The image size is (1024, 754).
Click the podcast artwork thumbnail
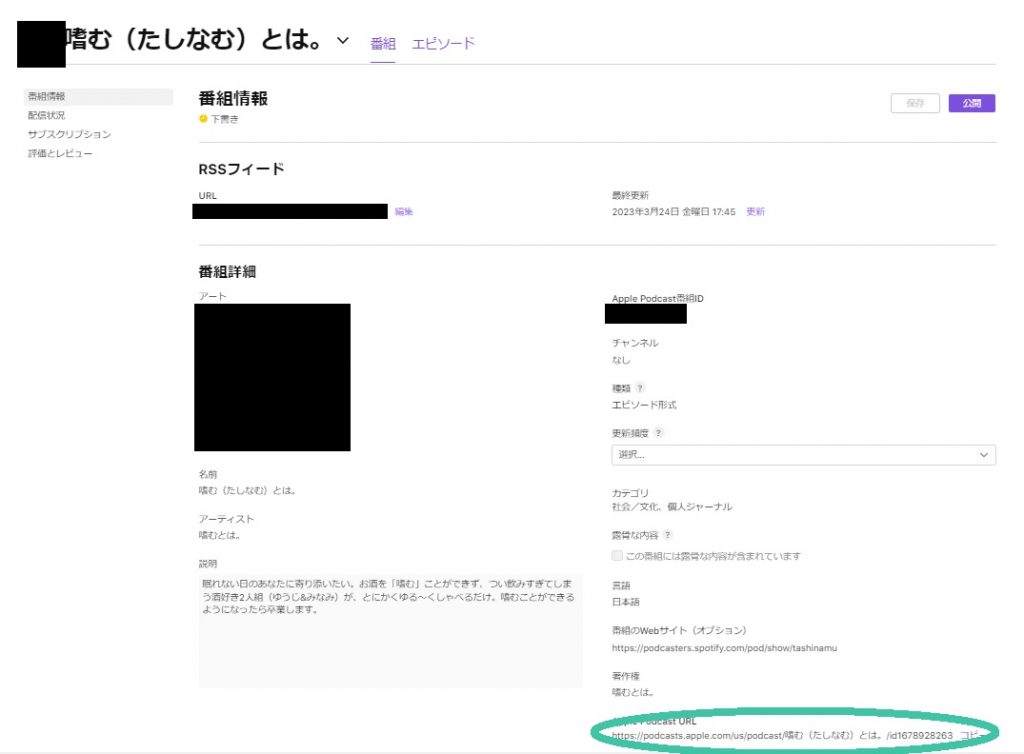click(x=272, y=377)
